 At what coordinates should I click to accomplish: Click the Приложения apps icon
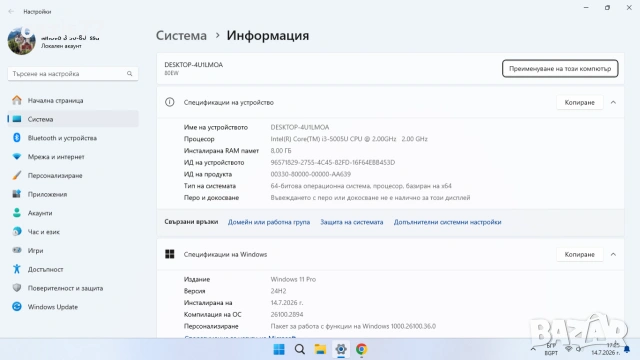17,194
